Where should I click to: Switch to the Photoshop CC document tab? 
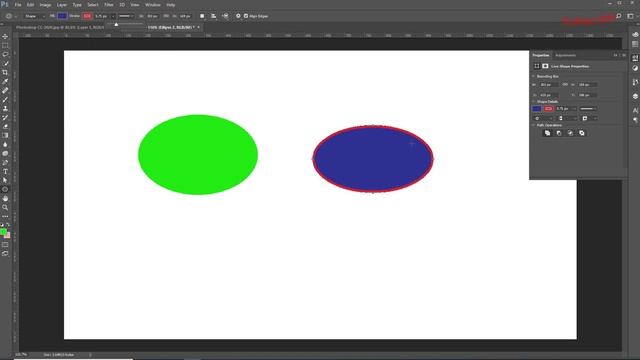point(60,27)
